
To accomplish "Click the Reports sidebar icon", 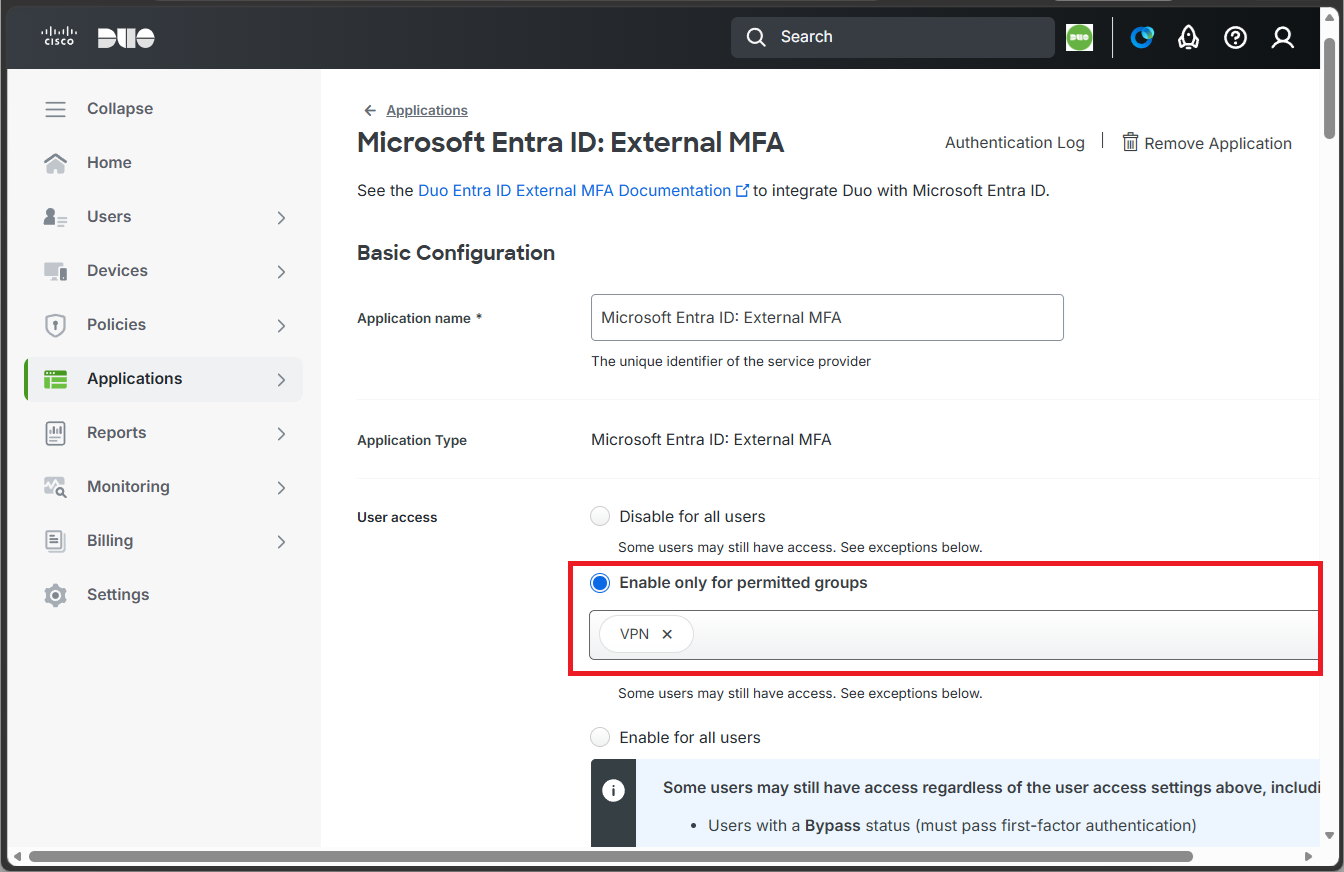I will pyautogui.click(x=56, y=433).
